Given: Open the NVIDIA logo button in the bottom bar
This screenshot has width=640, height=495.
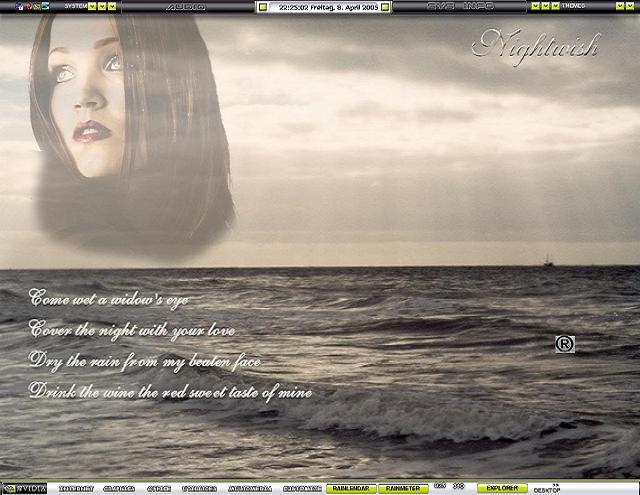Looking at the screenshot, I should coord(24,488).
